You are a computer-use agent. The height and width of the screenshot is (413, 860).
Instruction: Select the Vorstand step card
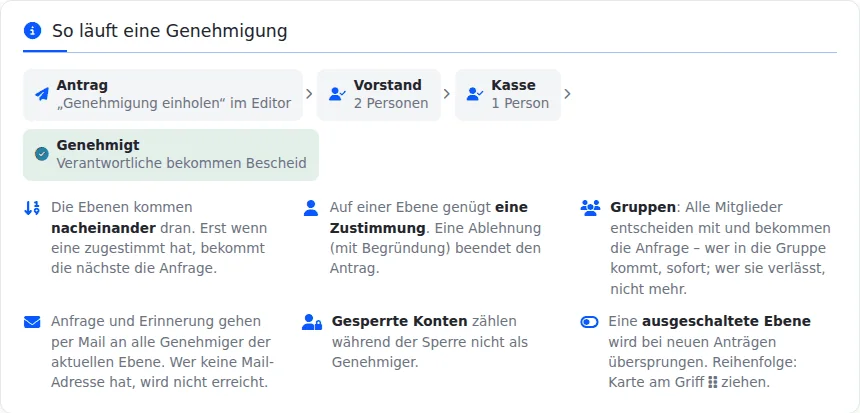point(379,95)
